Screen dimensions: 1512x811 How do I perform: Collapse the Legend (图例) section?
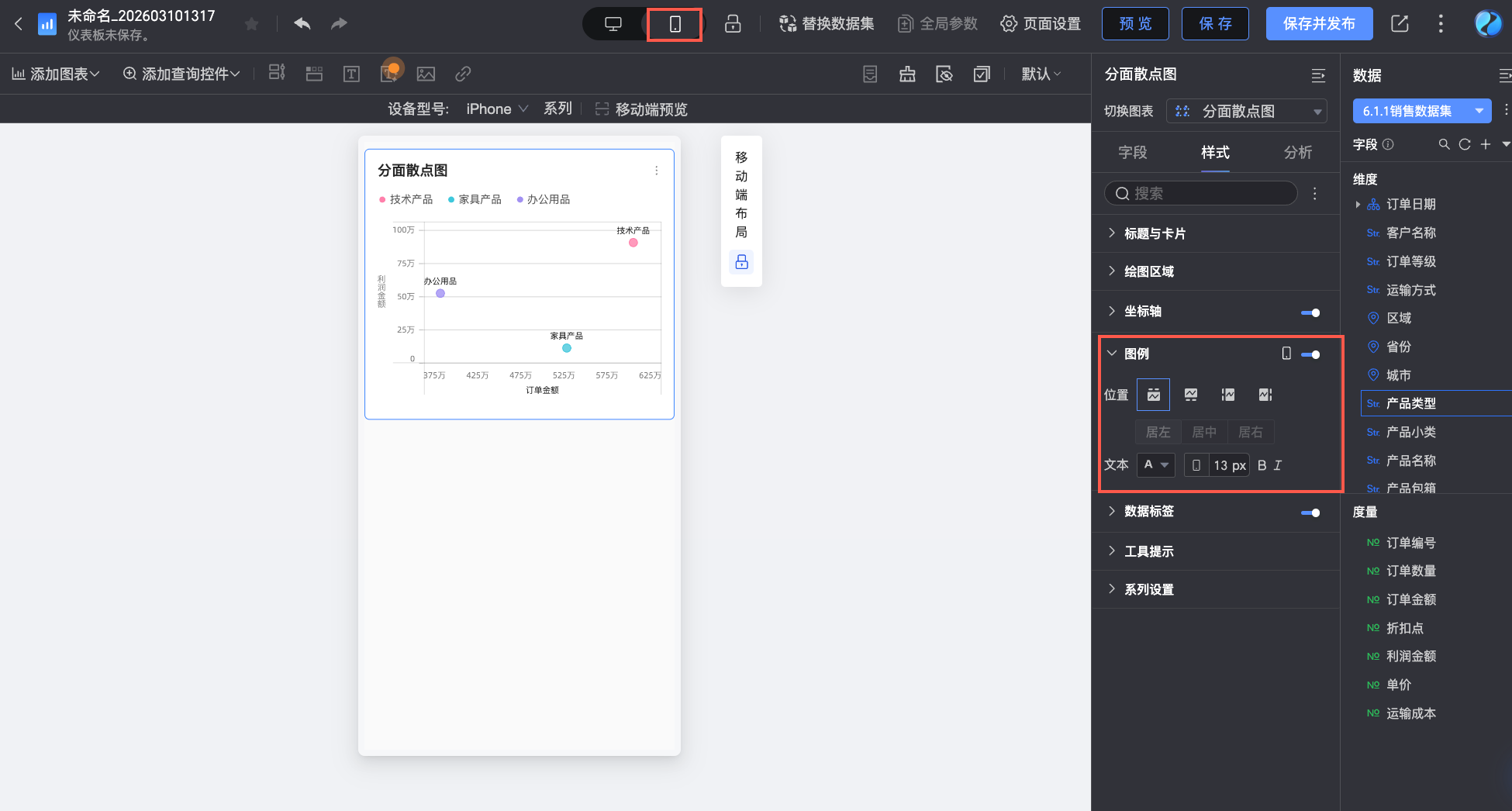coord(1111,354)
